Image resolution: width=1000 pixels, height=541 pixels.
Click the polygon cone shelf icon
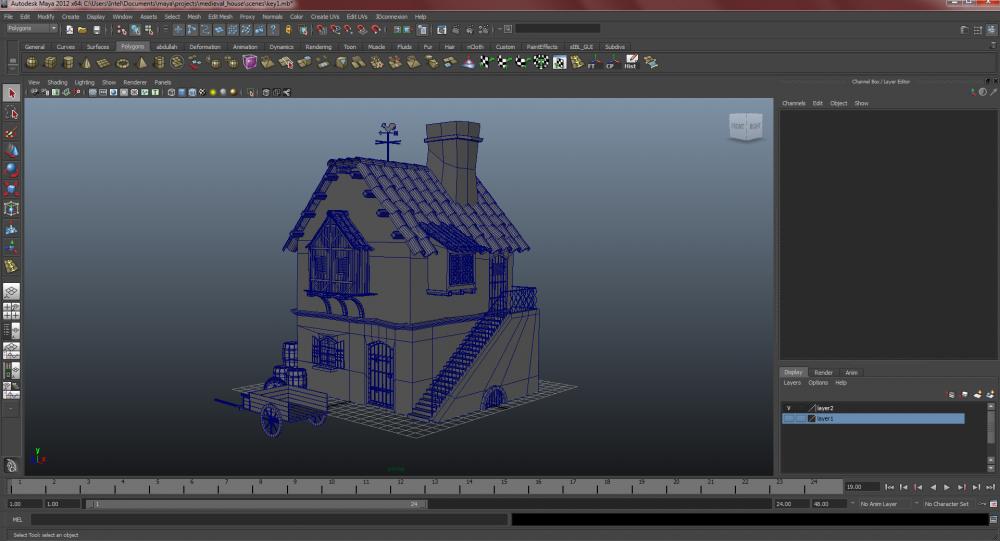pyautogui.click(x=86, y=62)
